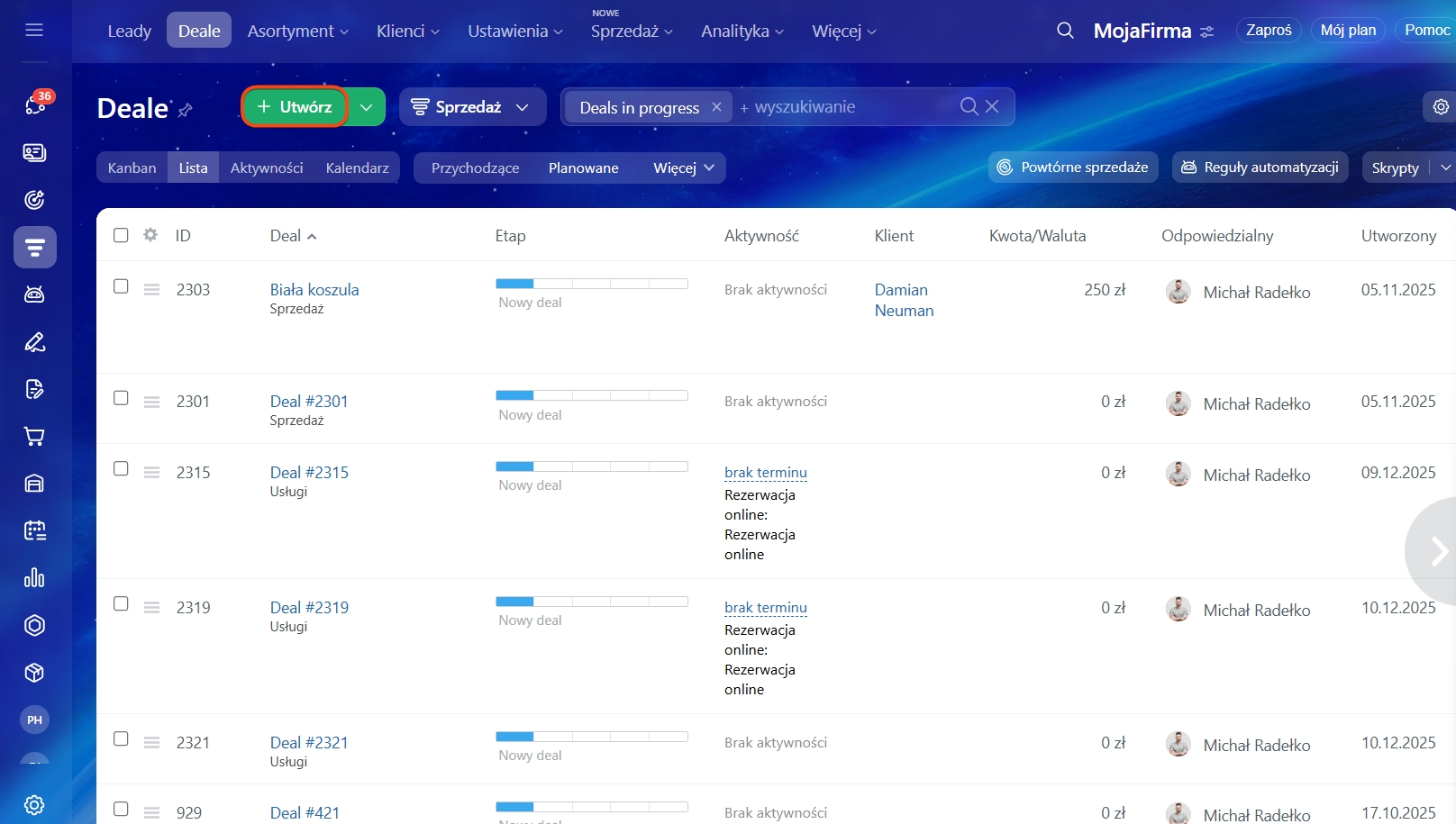1456x824 pixels.
Task: Click the shopping cart sidebar icon
Action: (x=34, y=437)
